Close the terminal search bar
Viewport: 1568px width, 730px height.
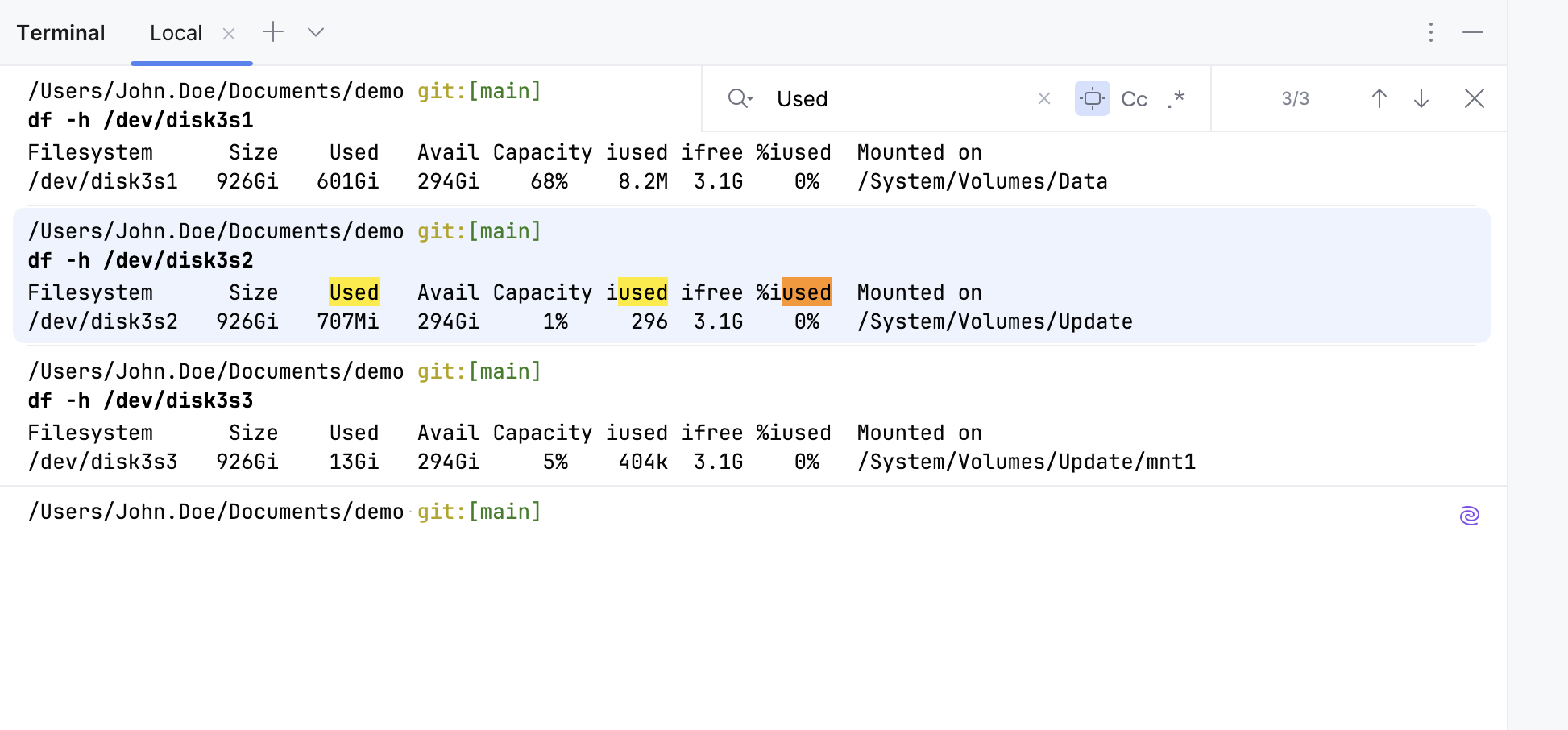(1474, 98)
